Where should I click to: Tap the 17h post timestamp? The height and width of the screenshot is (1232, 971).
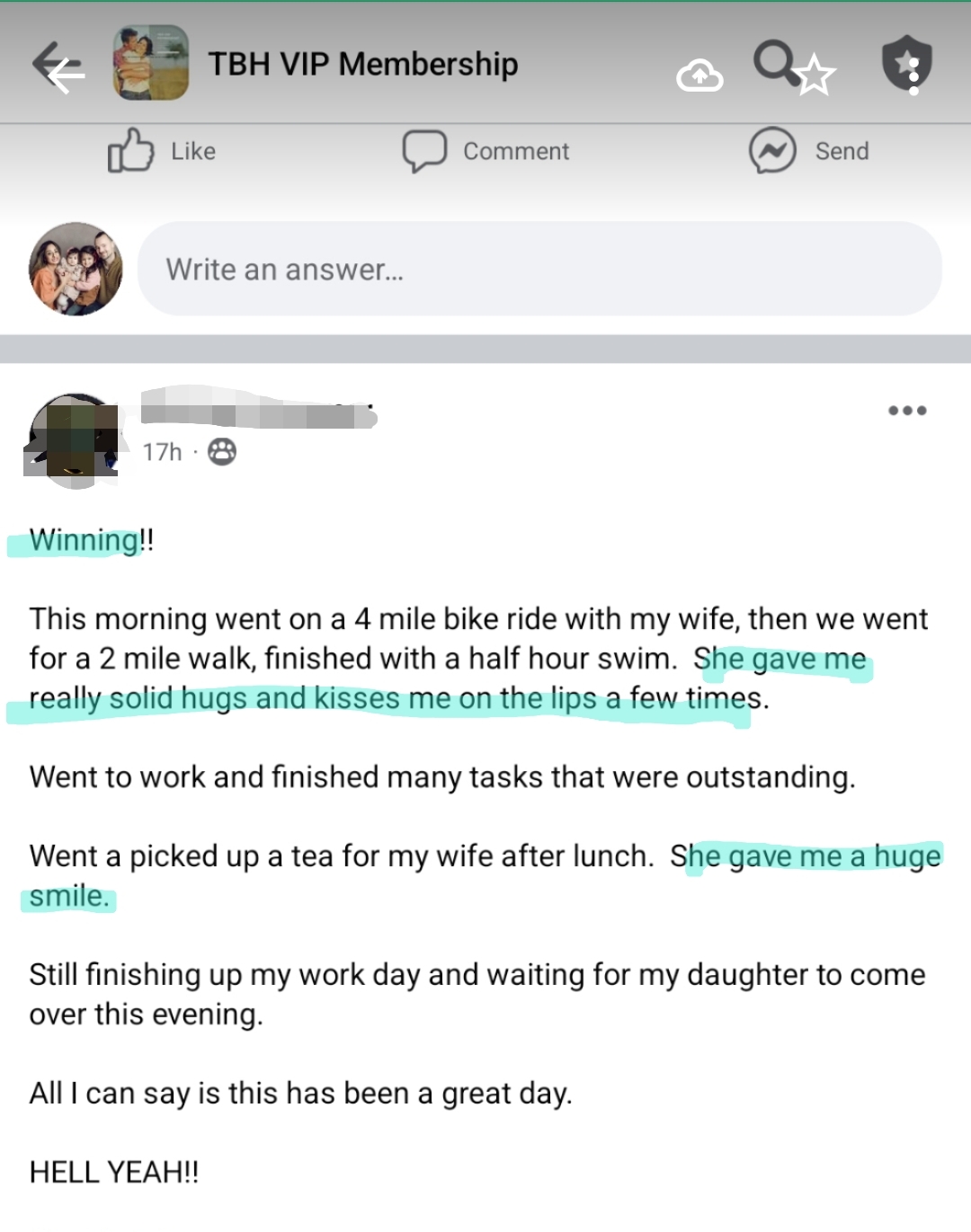(x=162, y=452)
